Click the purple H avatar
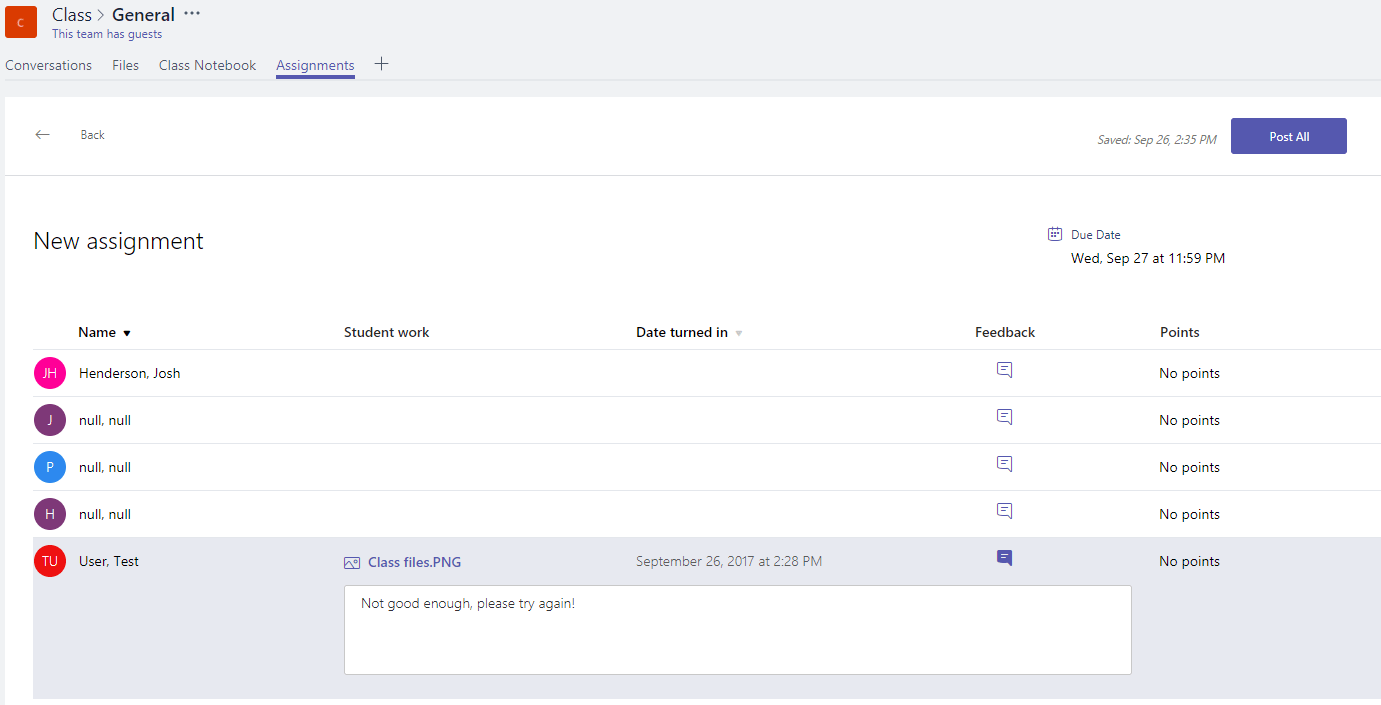 pyautogui.click(x=50, y=514)
